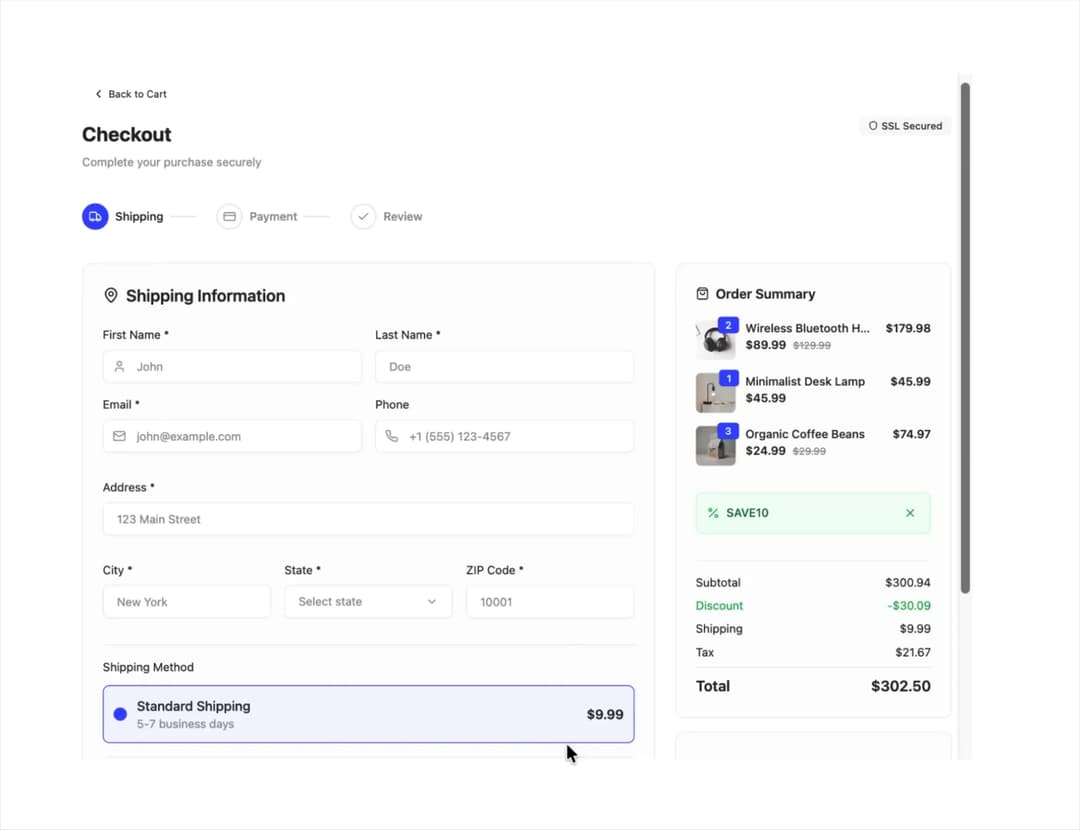Click the Tax $21.67 value
Viewport: 1080px width, 830px height.
[x=913, y=652]
